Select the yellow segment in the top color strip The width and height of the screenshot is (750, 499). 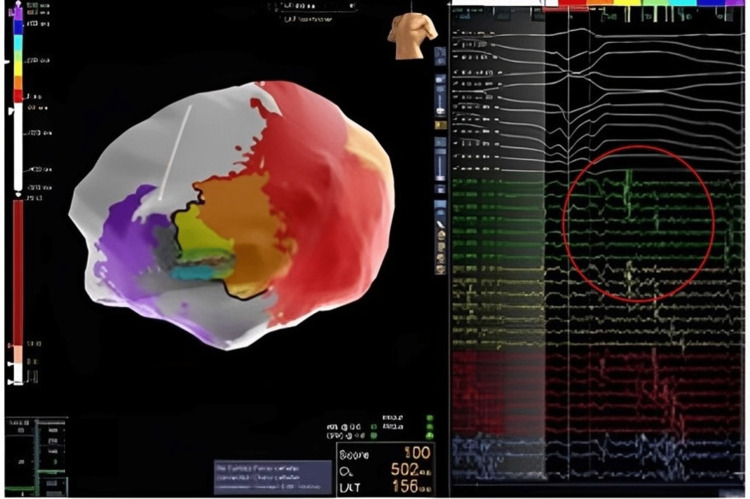coord(632,4)
